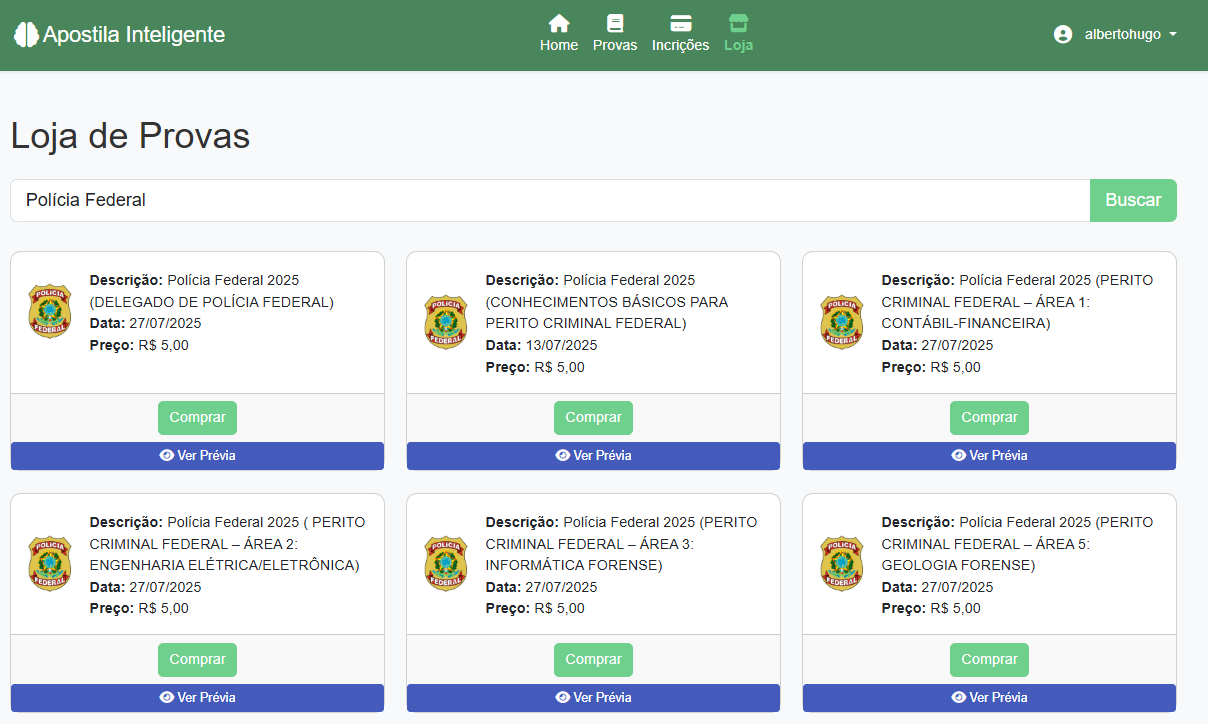This screenshot has width=1208, height=724.
Task: Click Geologia Forense exam badge image
Action: (x=841, y=564)
